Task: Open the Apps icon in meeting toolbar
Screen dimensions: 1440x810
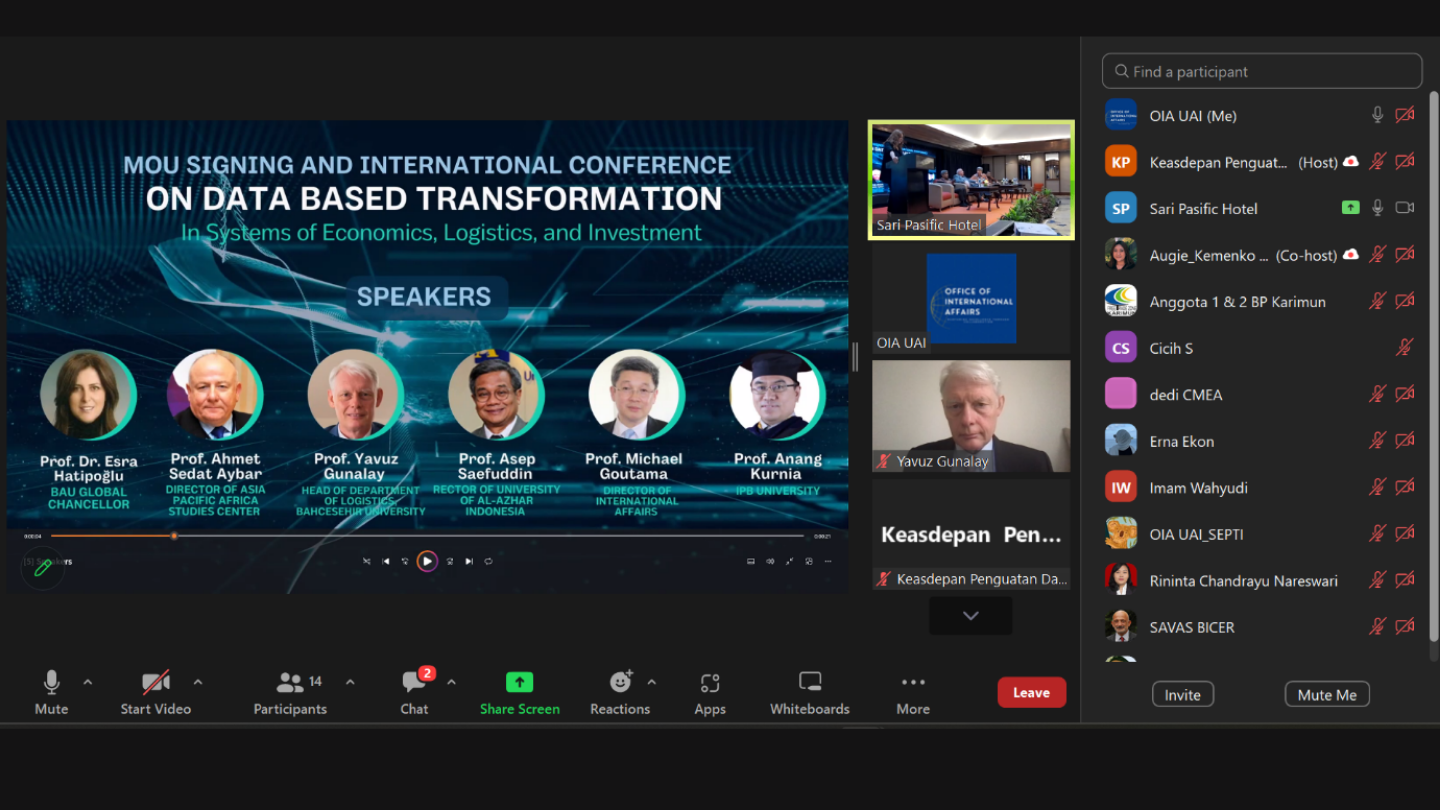Action: (x=710, y=683)
